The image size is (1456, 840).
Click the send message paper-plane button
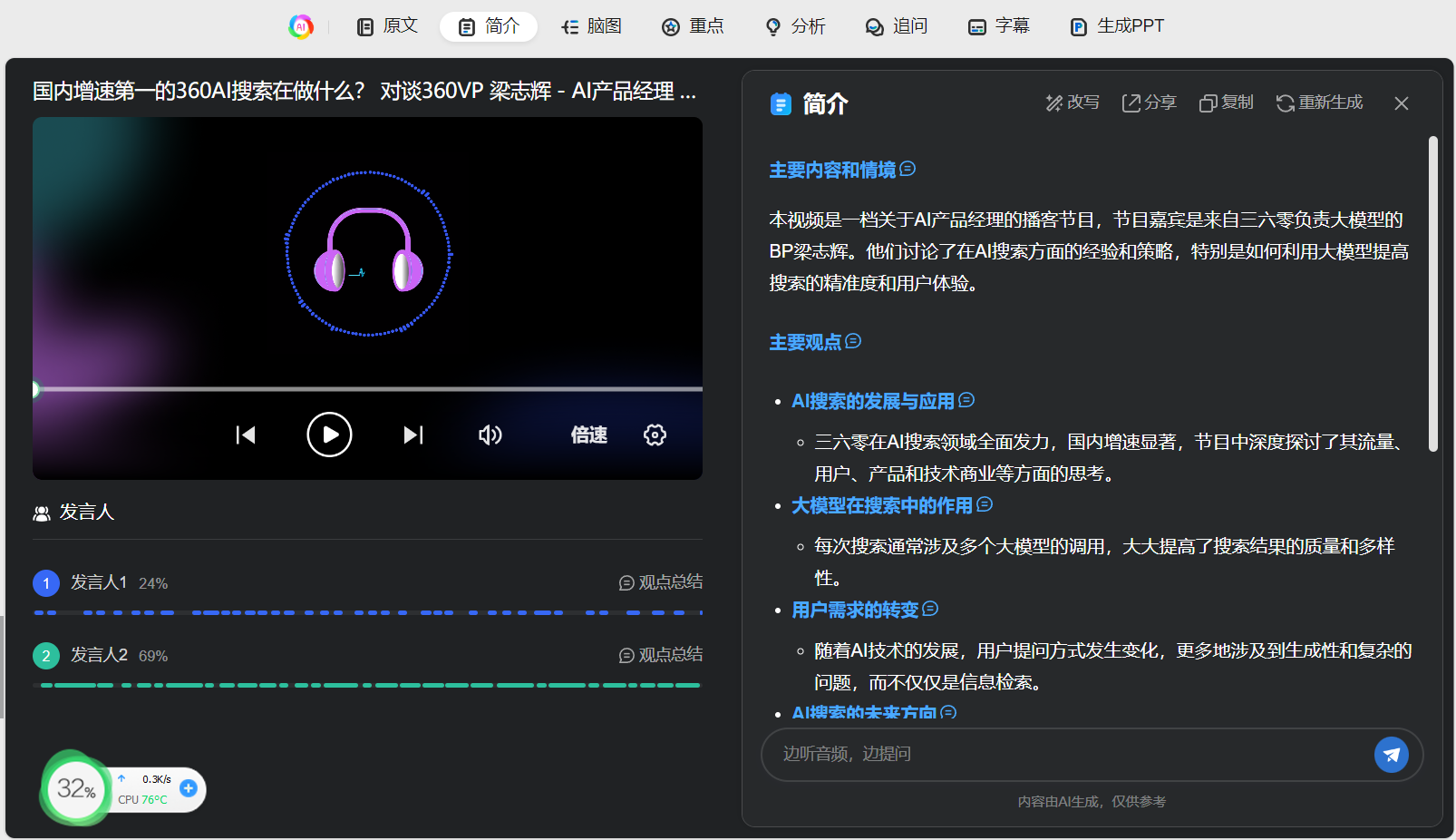(1392, 754)
